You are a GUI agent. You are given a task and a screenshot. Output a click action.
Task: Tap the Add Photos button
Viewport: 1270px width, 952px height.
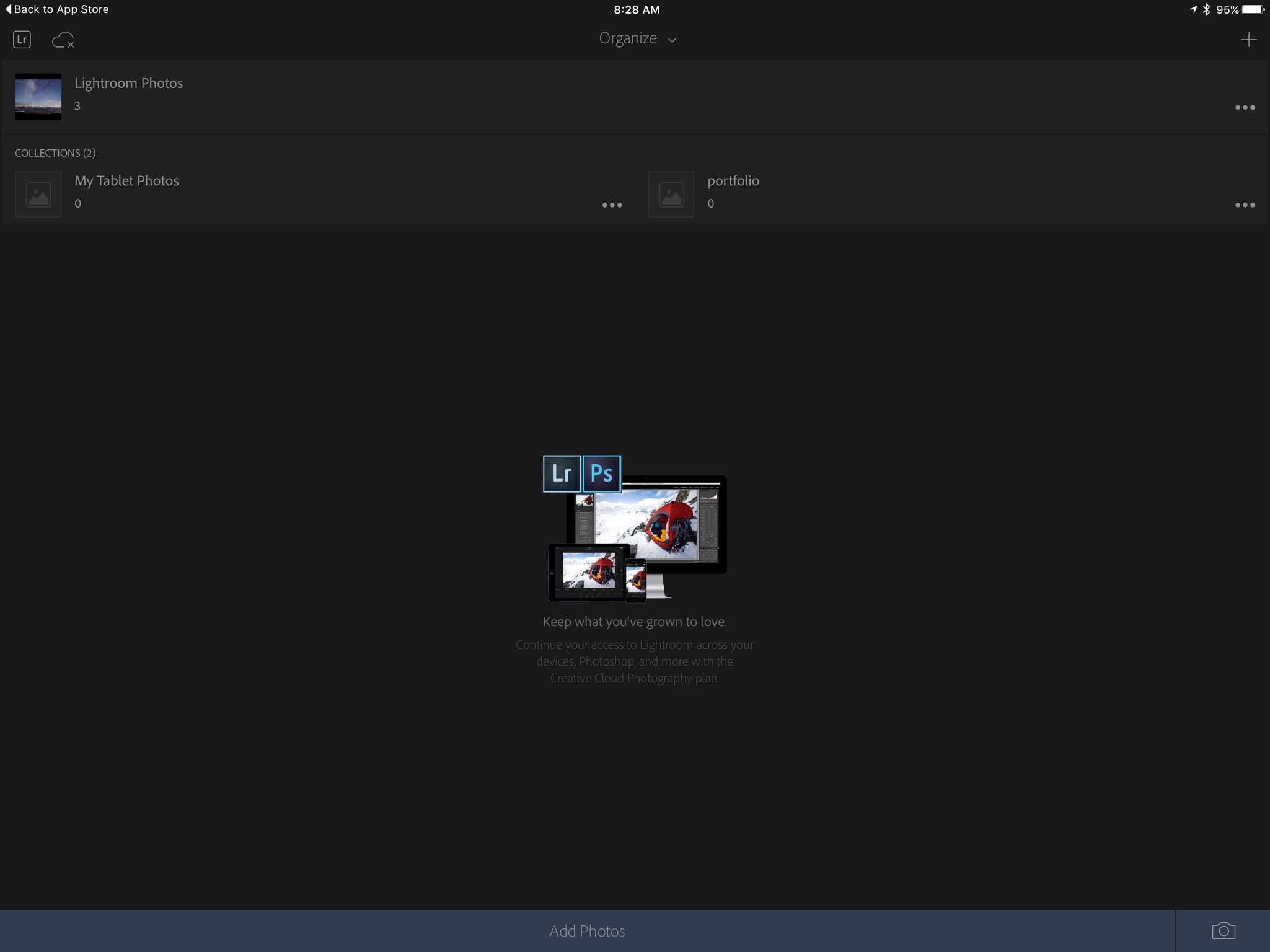click(x=587, y=931)
